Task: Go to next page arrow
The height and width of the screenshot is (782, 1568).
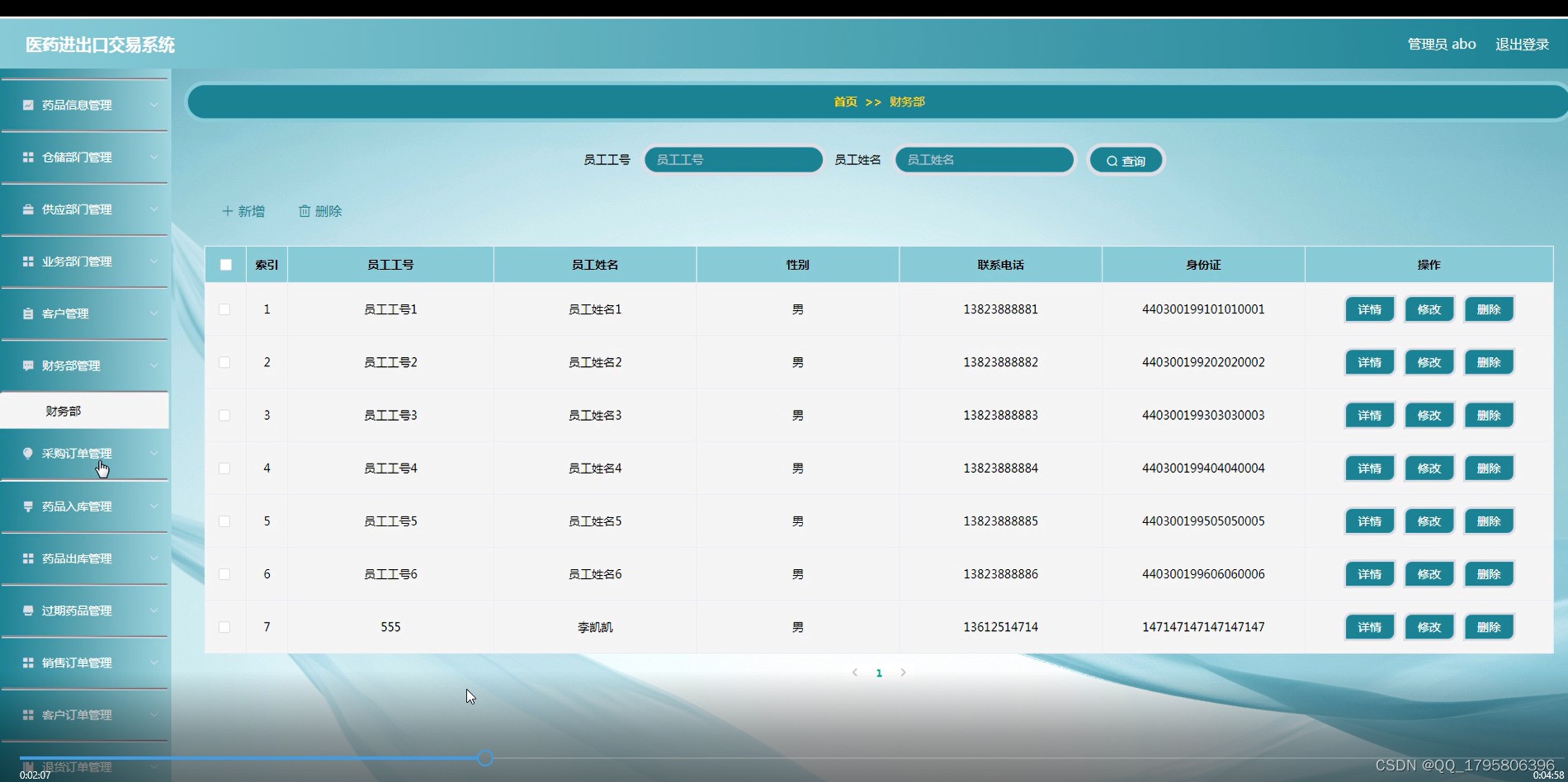Action: (x=903, y=672)
